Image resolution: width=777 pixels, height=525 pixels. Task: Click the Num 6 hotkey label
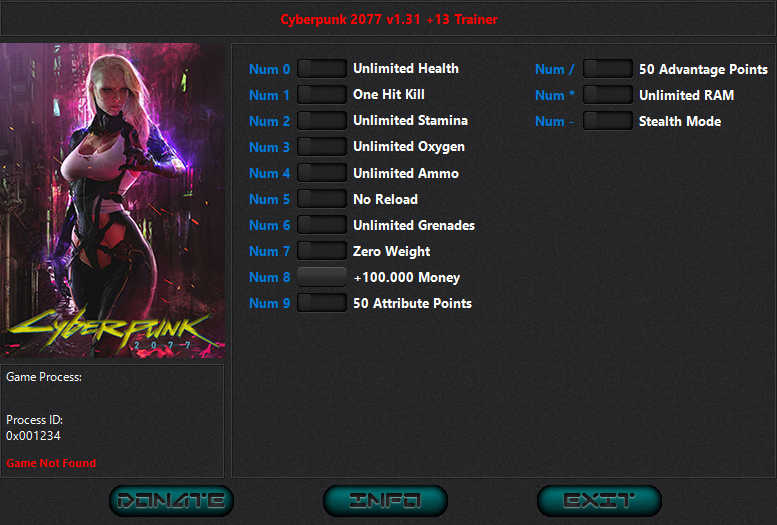pyautogui.click(x=270, y=226)
